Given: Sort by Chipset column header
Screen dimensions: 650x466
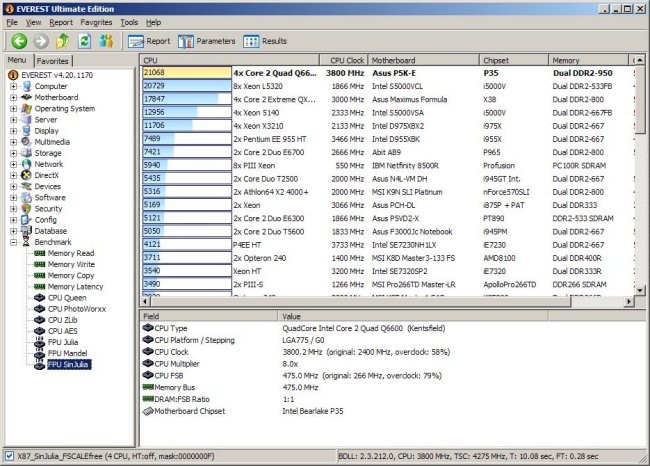Looking at the screenshot, I should click(x=514, y=61).
